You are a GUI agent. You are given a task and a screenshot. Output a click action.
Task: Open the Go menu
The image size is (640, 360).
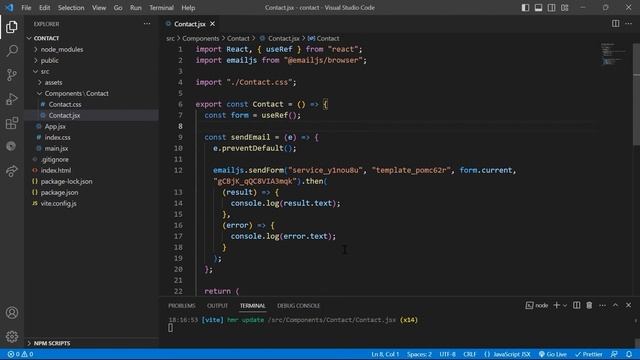point(118,8)
